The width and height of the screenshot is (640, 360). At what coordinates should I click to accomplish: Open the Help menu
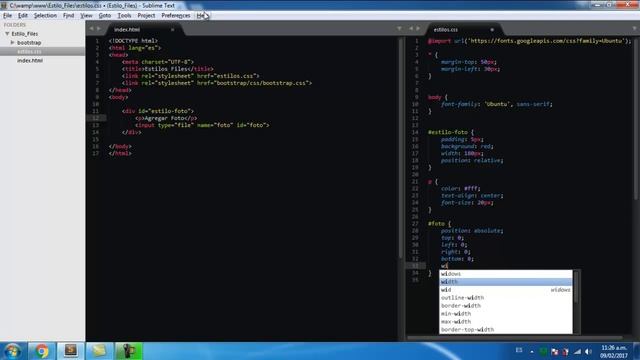click(202, 16)
